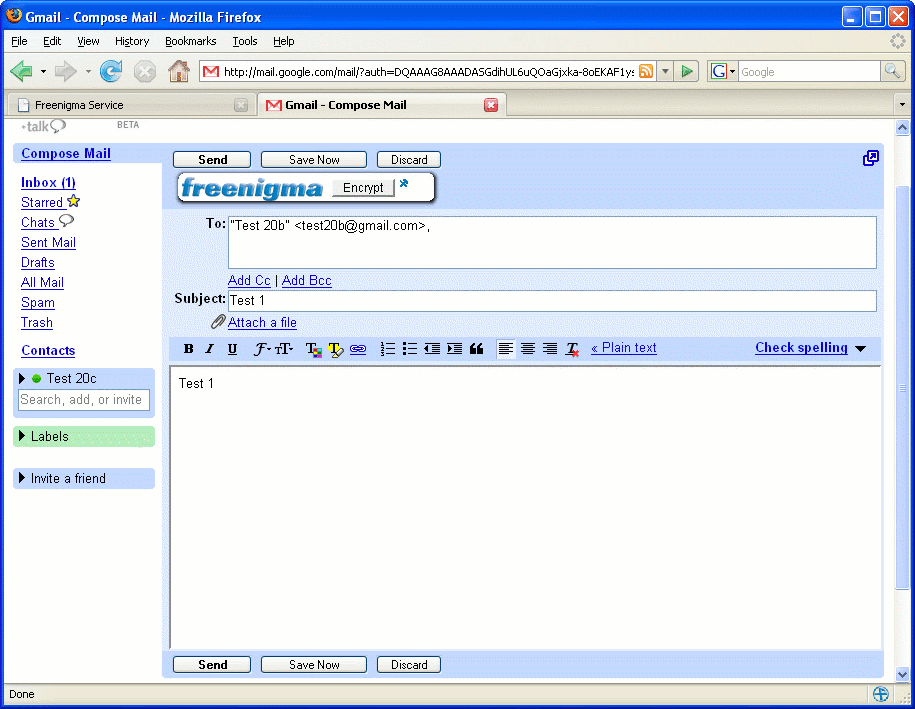
Task: Open the Starred mail view
Action: [x=42, y=202]
